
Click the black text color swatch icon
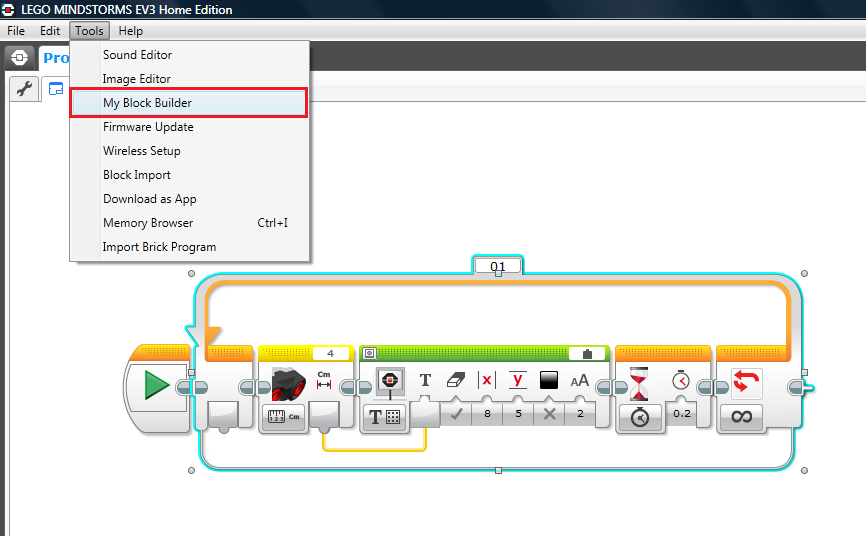click(x=548, y=380)
